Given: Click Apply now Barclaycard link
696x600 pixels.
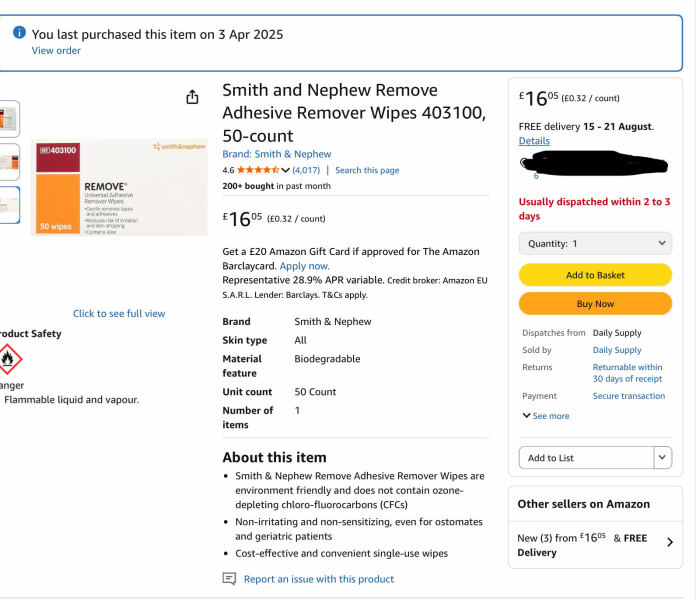Looking at the screenshot, I should 304,266.
